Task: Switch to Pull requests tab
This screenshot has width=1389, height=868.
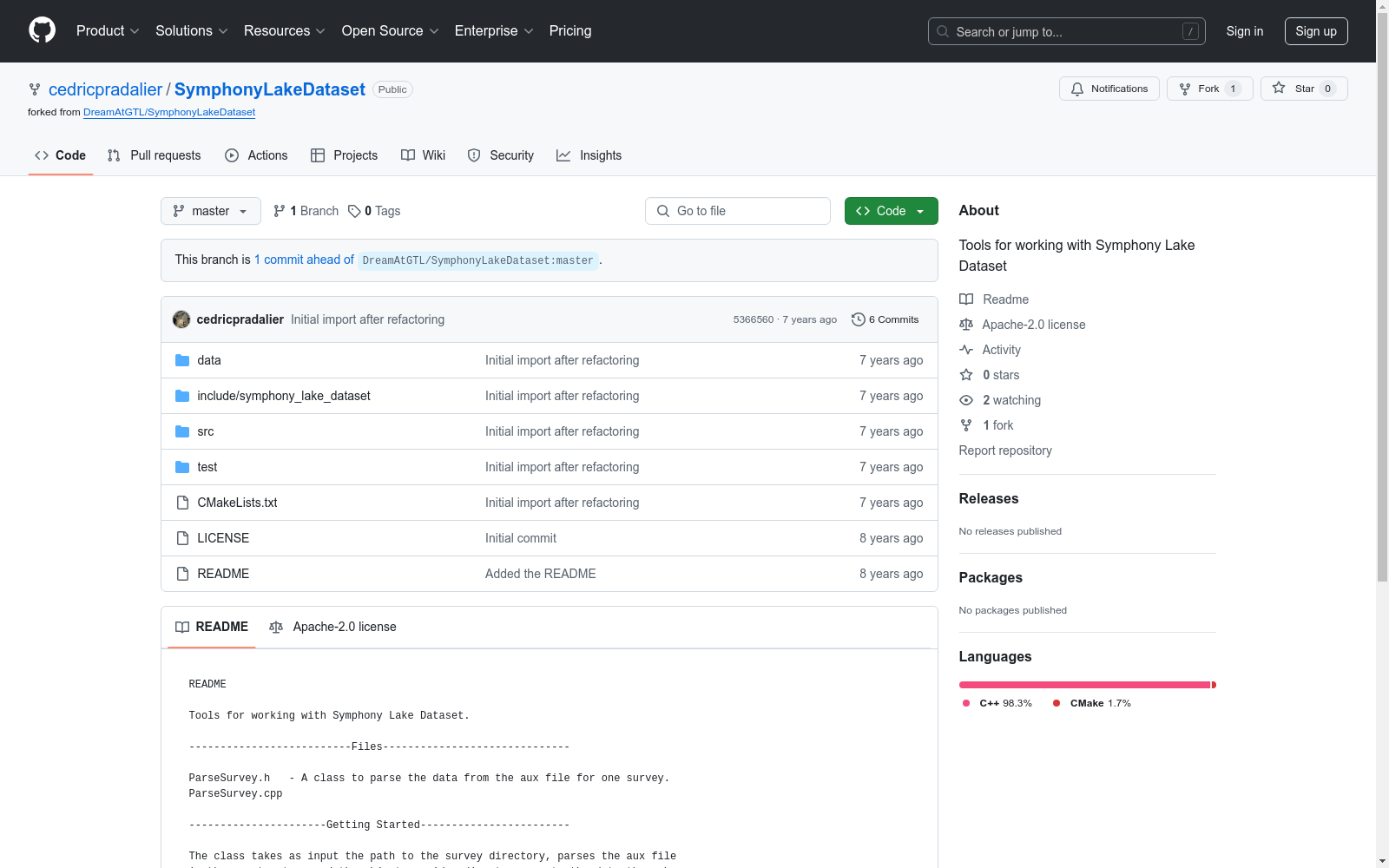Action: coord(155,155)
